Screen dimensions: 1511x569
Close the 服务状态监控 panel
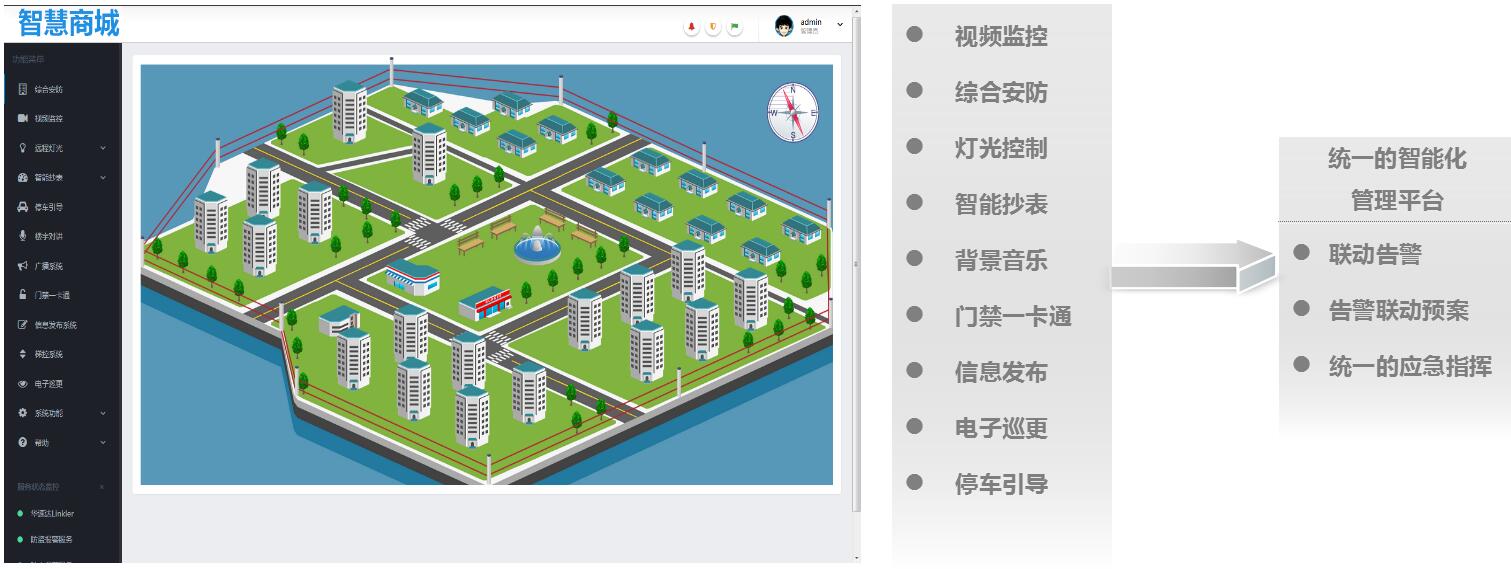point(102,487)
